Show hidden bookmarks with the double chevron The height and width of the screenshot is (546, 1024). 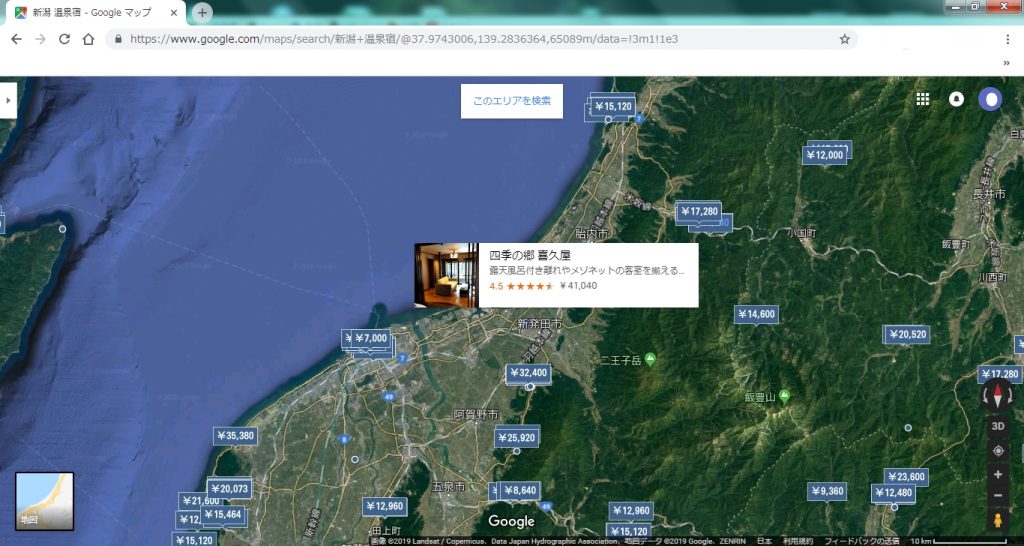(1006, 63)
